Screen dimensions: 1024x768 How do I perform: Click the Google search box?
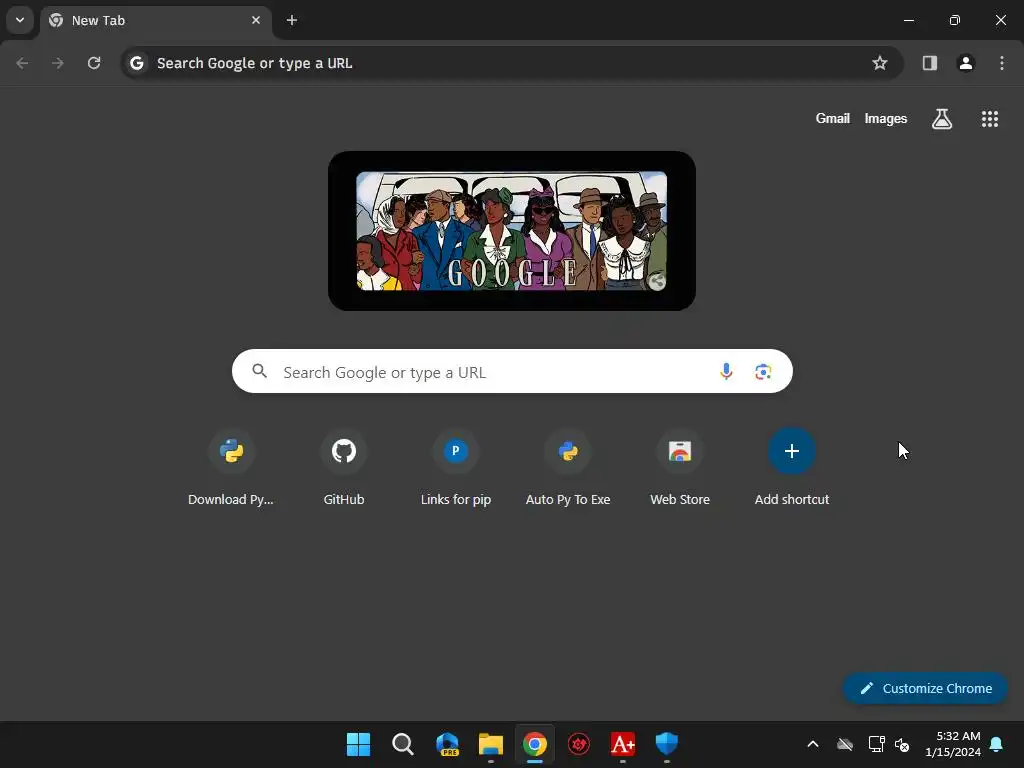coord(512,372)
